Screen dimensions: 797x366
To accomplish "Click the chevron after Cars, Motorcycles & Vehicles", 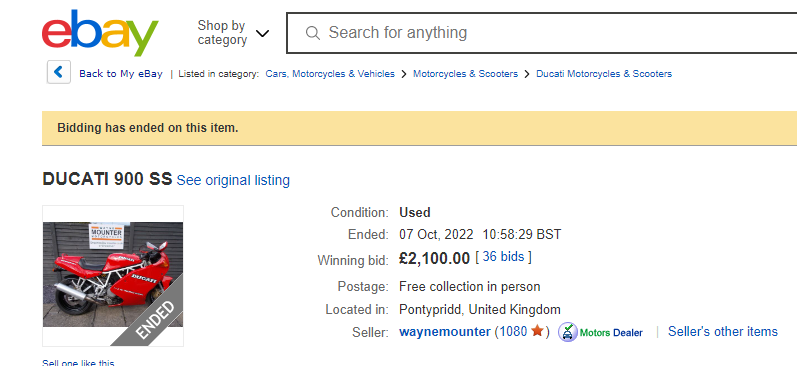I will pyautogui.click(x=404, y=74).
